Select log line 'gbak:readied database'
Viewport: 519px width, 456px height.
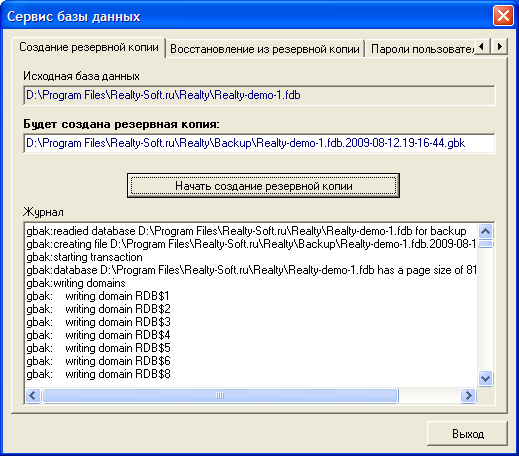246,231
